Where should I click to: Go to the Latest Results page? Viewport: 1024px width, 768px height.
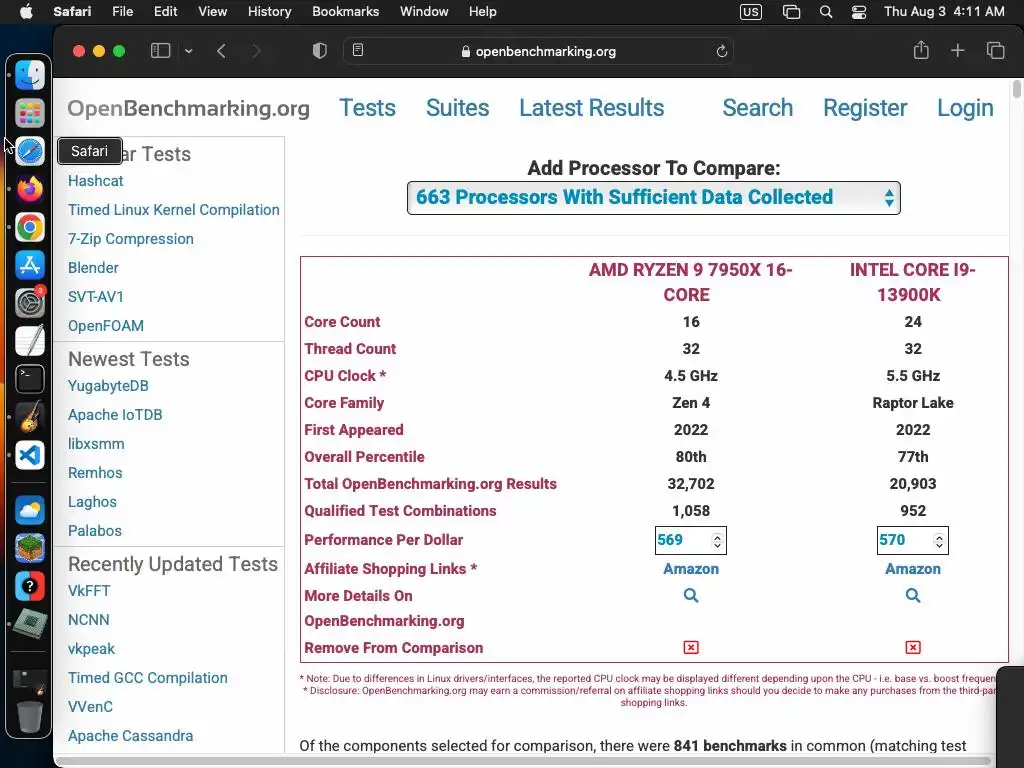pyautogui.click(x=591, y=108)
